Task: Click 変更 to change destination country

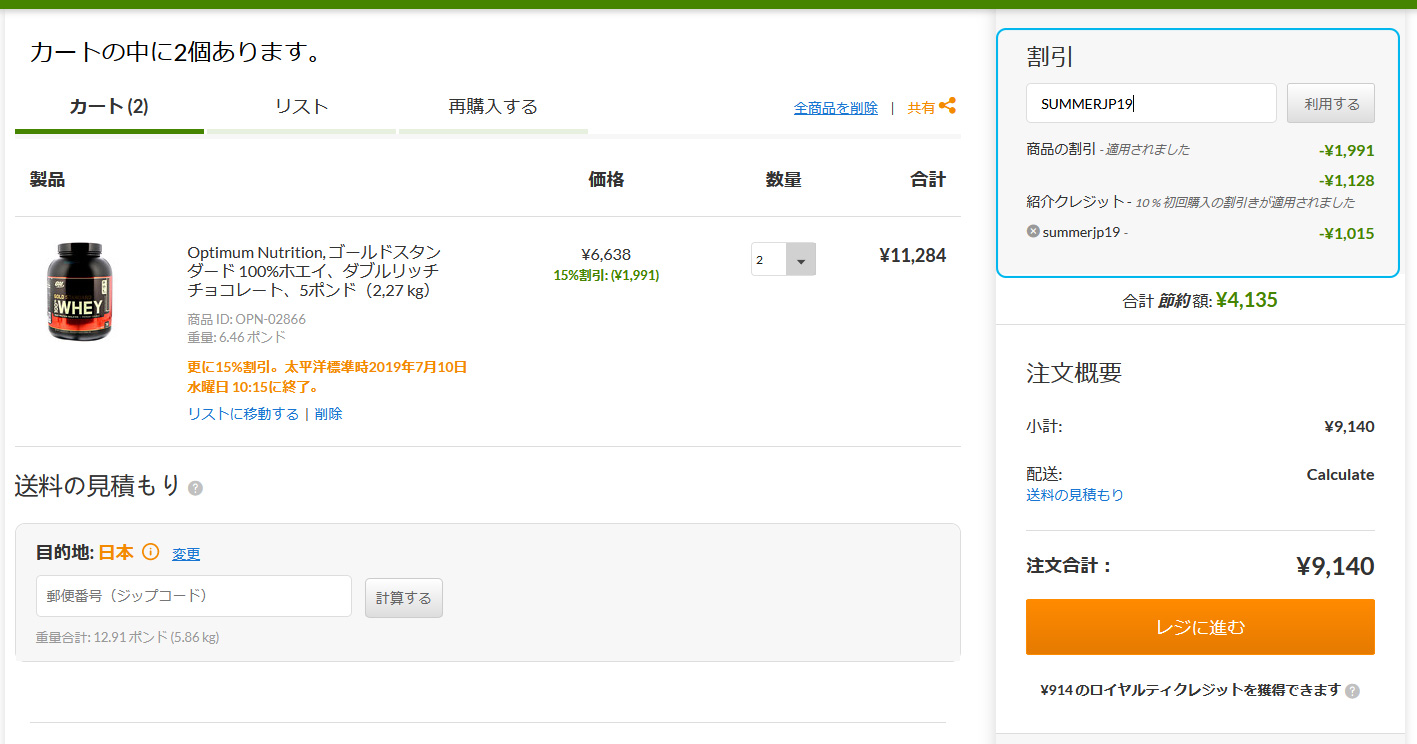Action: click(186, 554)
